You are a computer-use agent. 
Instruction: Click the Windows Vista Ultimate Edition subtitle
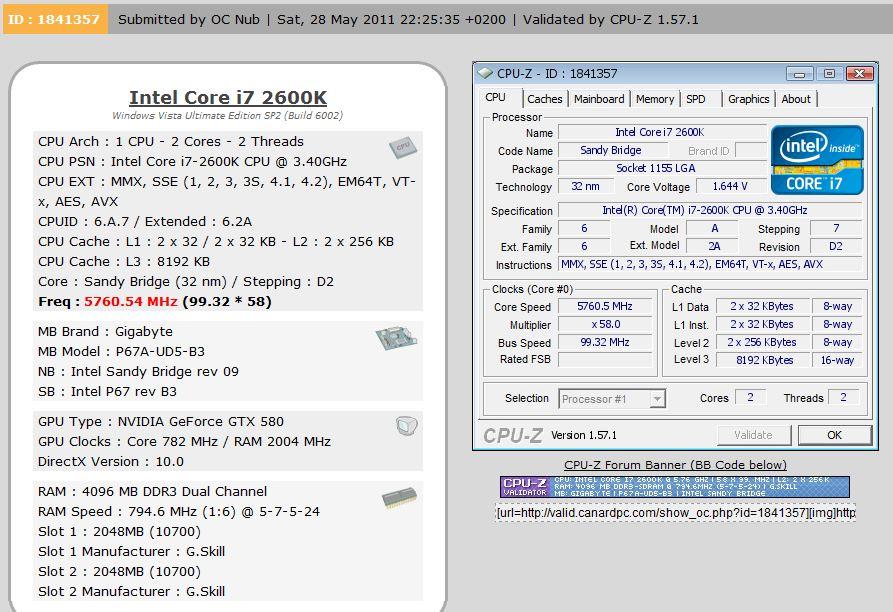[227, 116]
